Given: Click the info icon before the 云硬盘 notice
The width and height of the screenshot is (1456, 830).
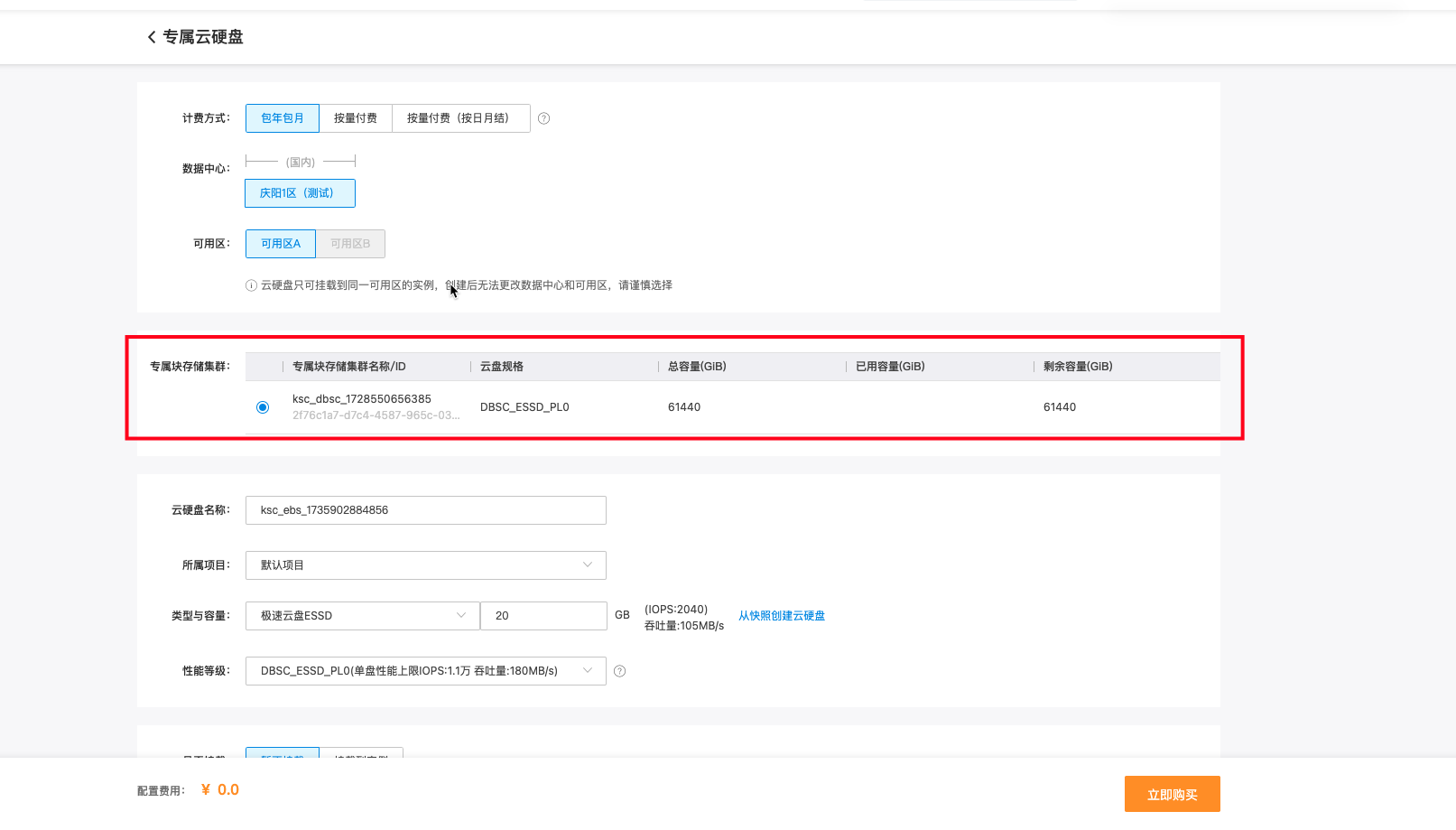Looking at the screenshot, I should coord(252,285).
